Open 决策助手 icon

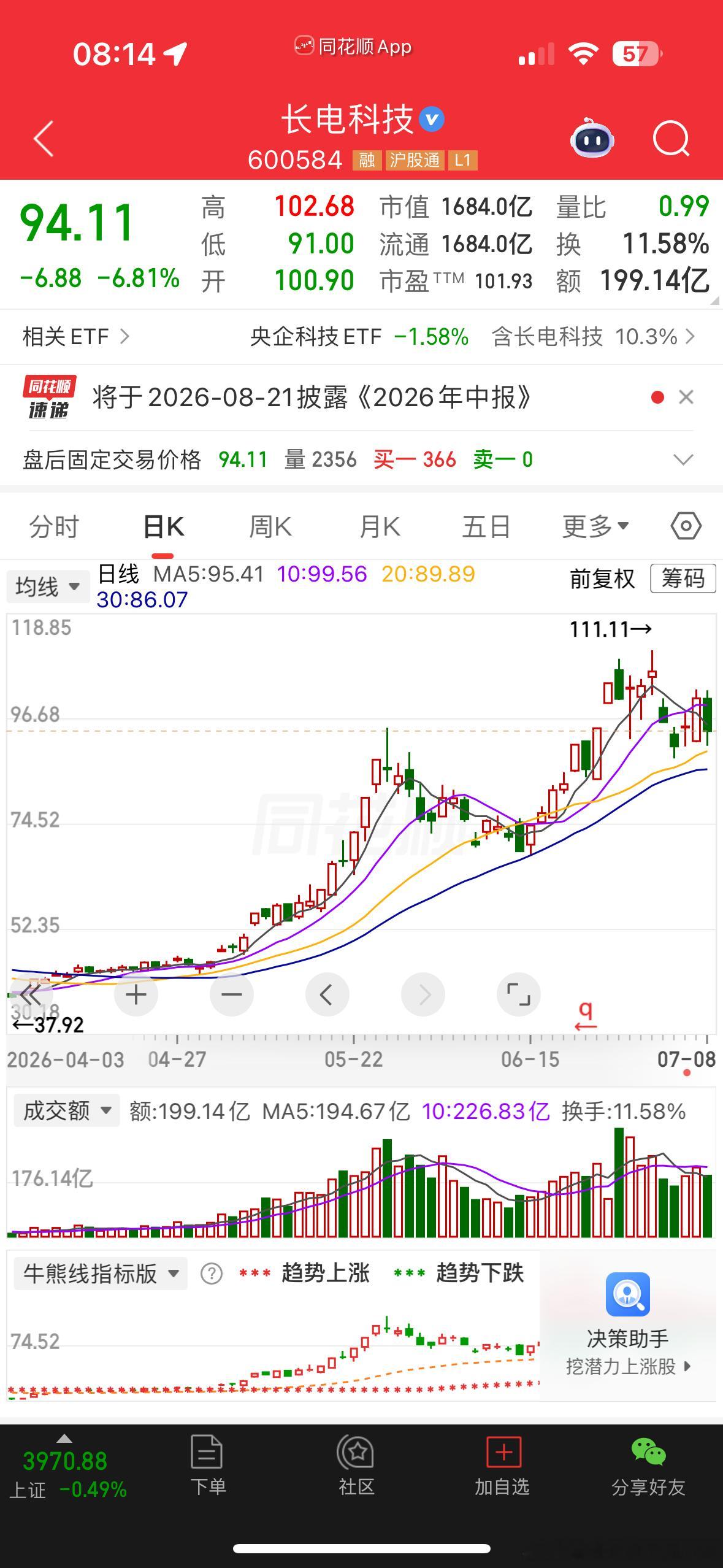[627, 1294]
